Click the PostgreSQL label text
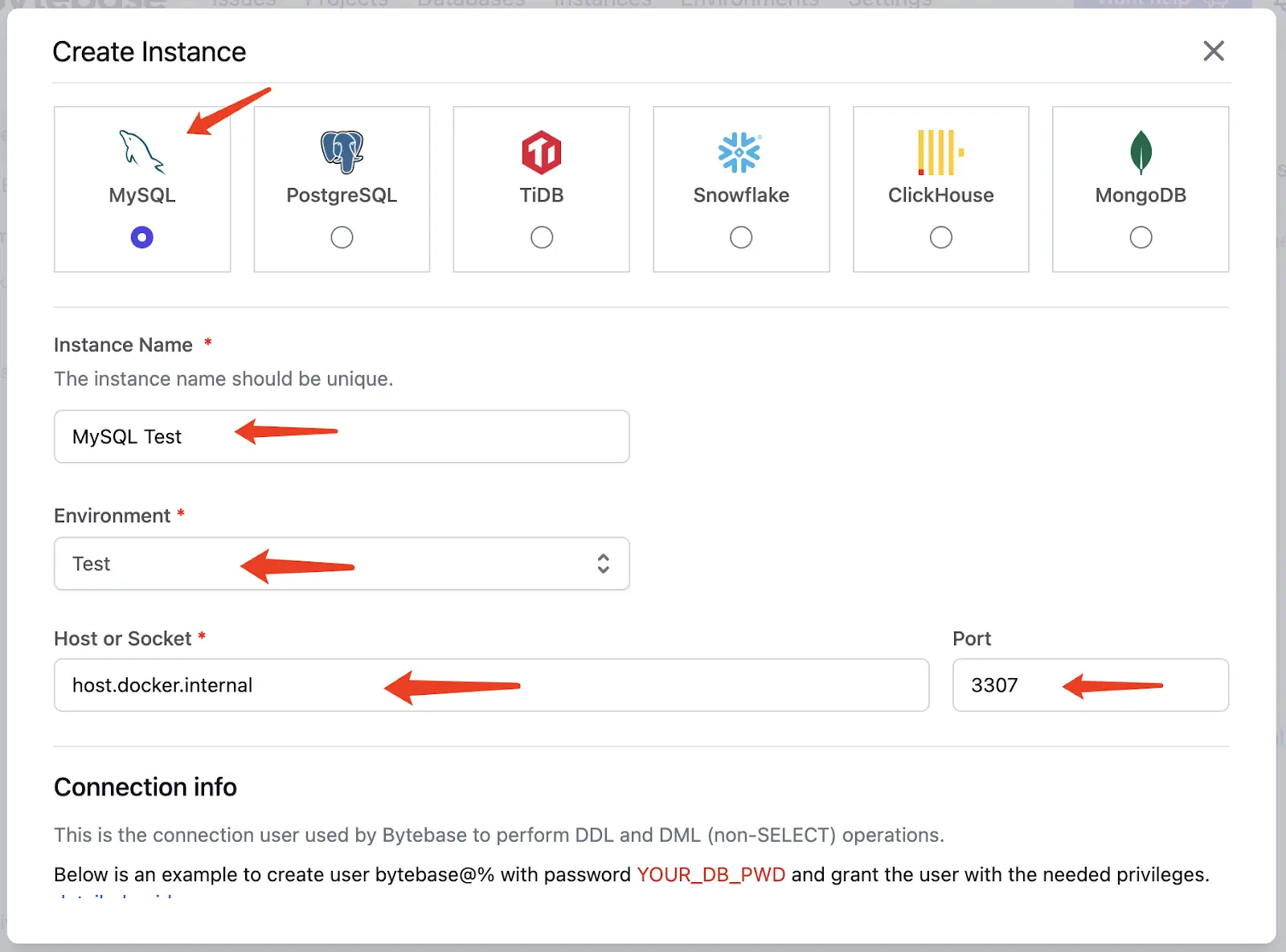 pyautogui.click(x=342, y=195)
